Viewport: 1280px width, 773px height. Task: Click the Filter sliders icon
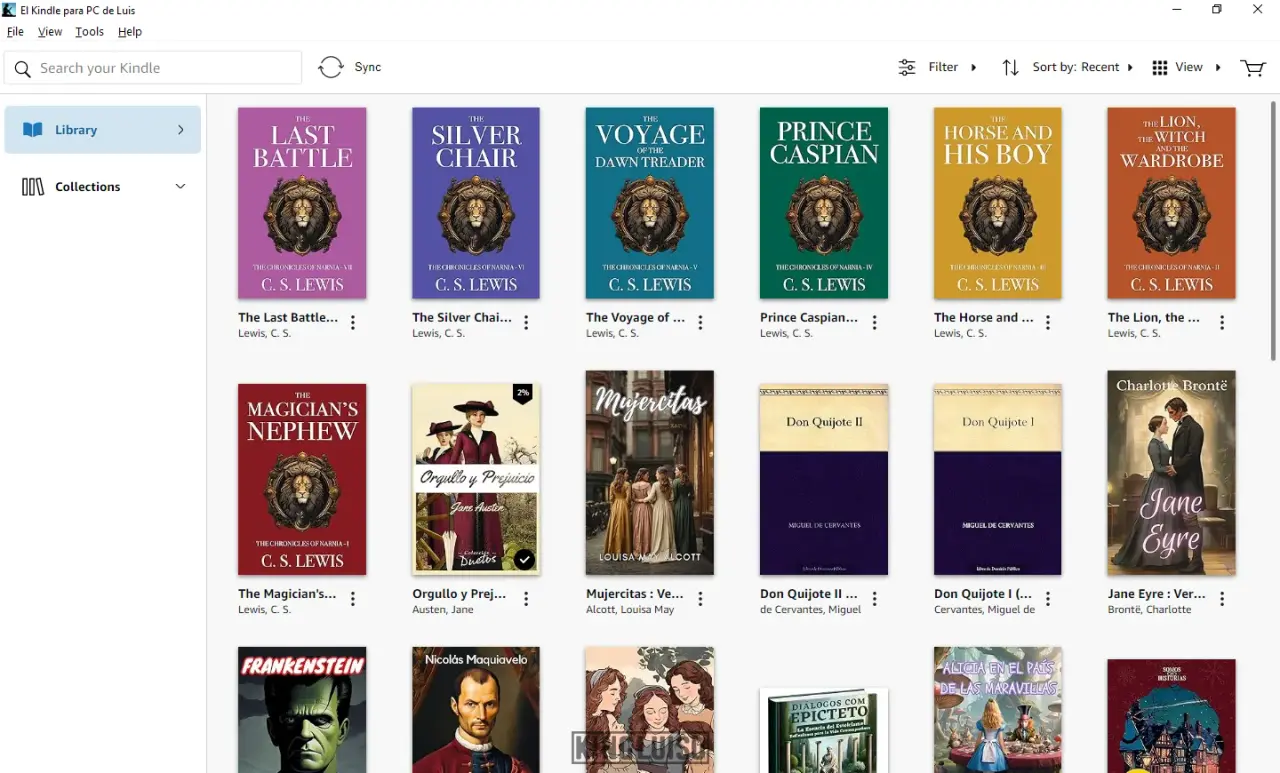(x=906, y=67)
